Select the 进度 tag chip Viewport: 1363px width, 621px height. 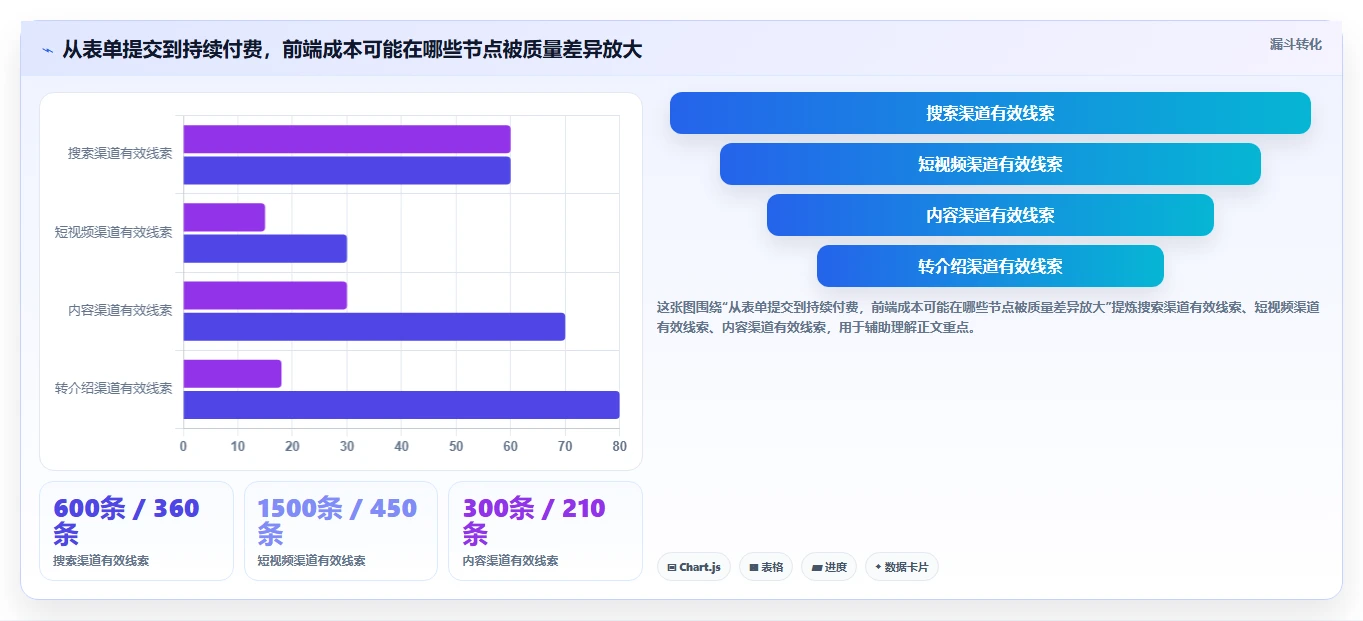(x=829, y=567)
